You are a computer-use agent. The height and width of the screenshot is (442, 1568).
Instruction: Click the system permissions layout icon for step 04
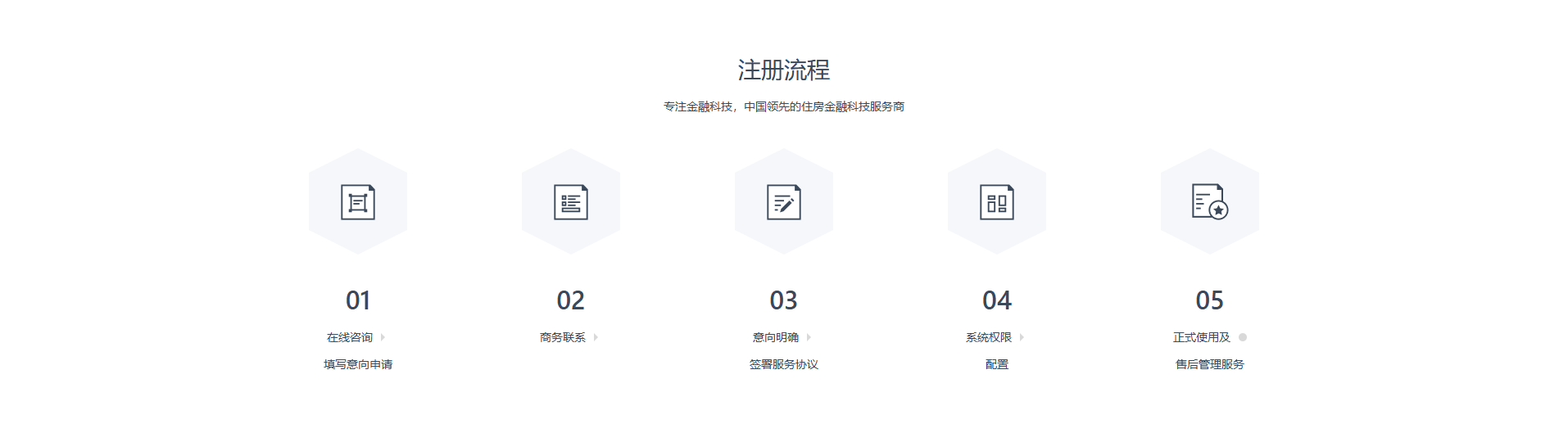[997, 202]
